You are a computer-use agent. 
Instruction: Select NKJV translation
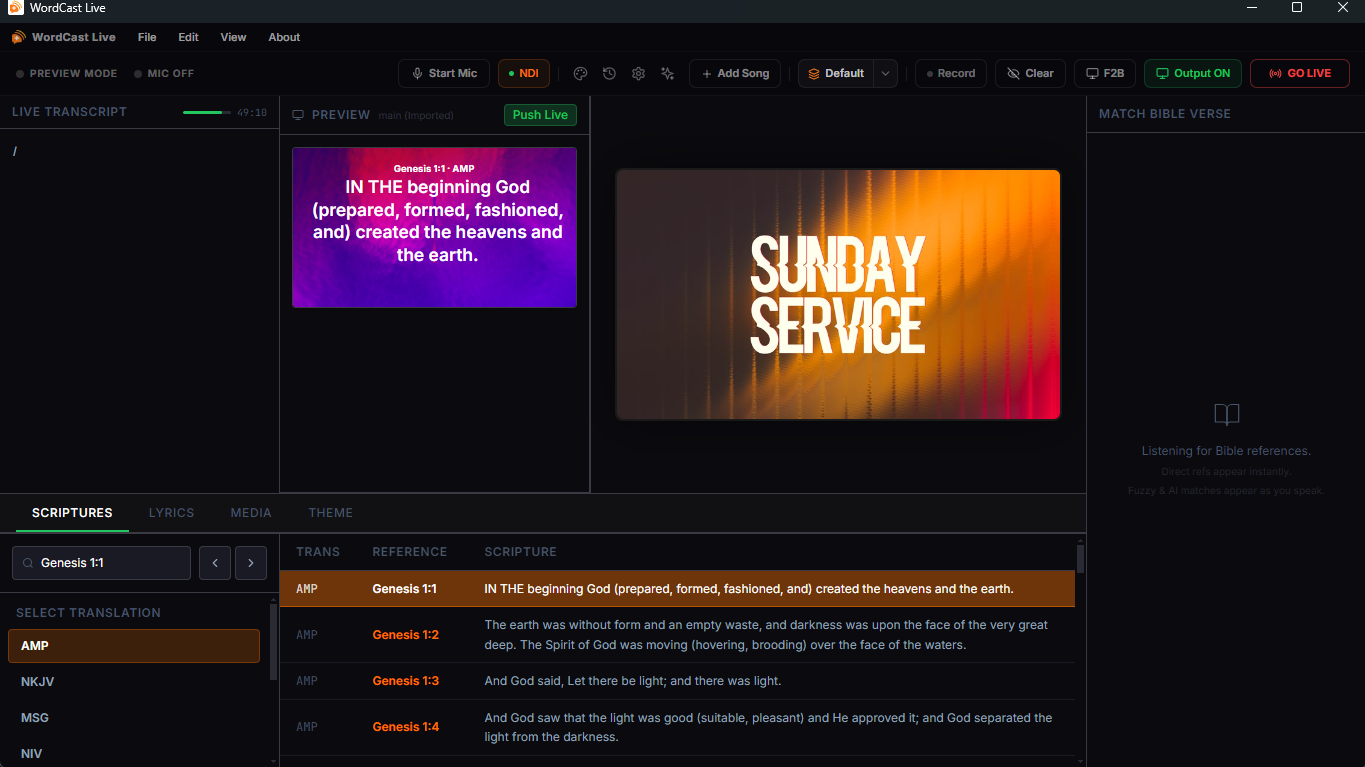pos(134,682)
